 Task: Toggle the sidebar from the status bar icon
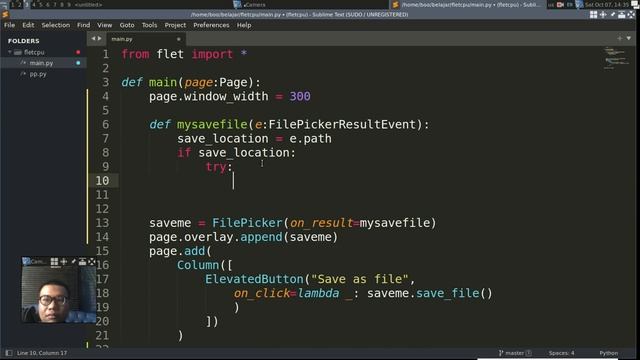9,353
